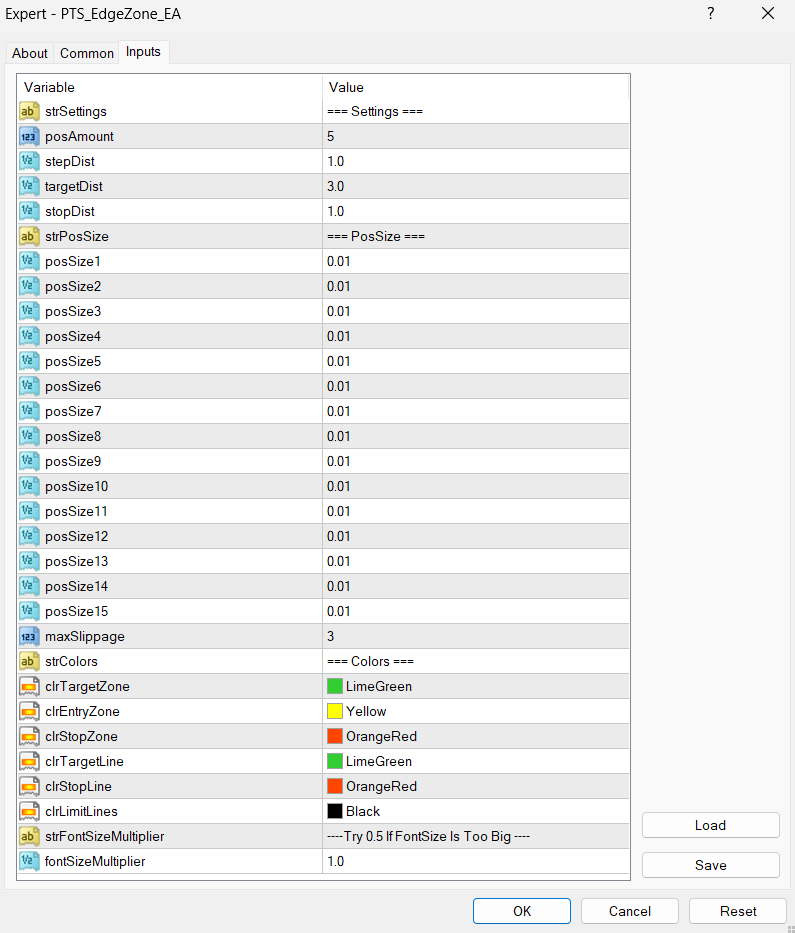Click the double icon beside posSize2
795x933 pixels.
pyautogui.click(x=29, y=286)
